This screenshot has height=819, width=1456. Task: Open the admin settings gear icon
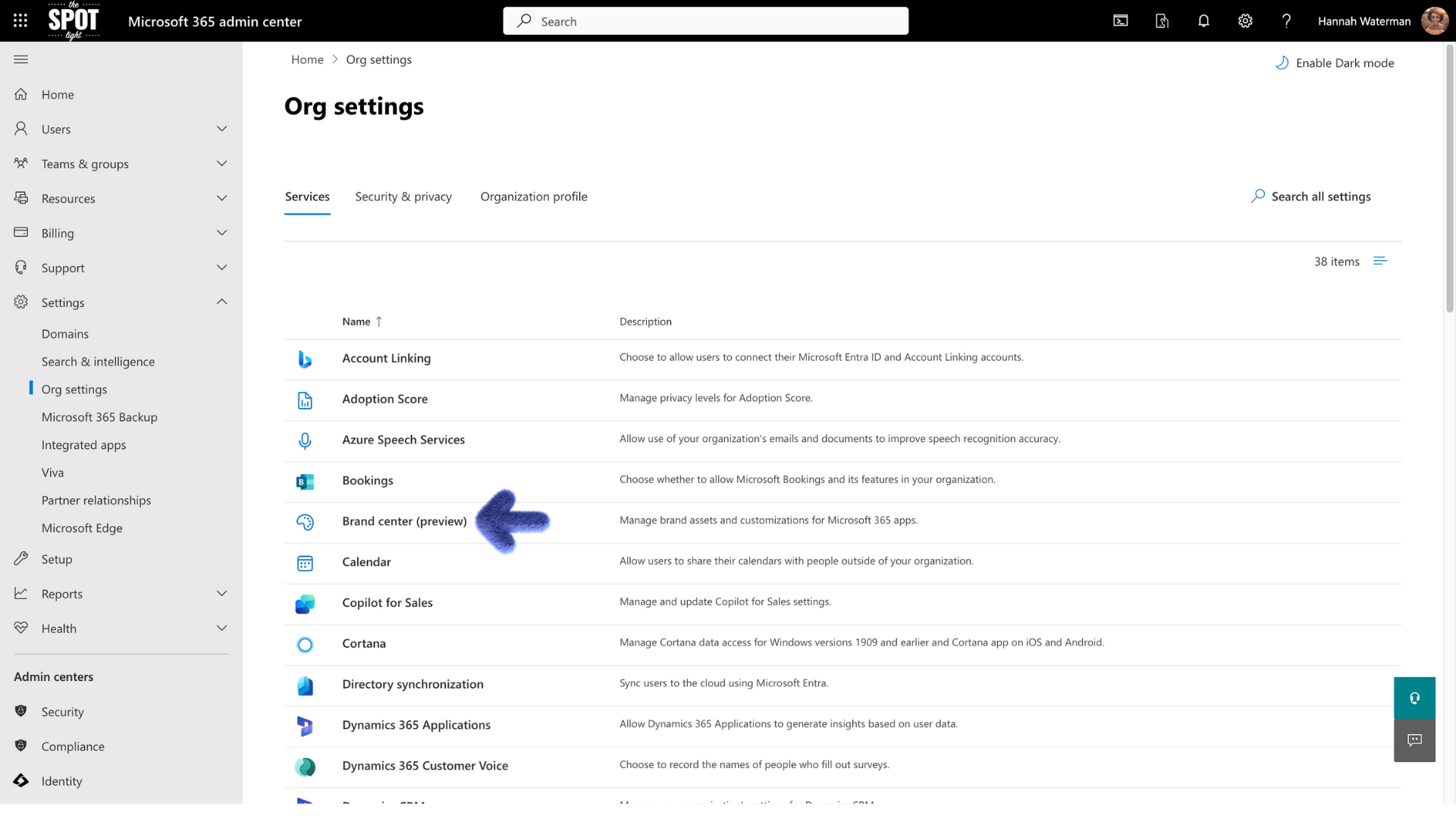pos(1244,20)
